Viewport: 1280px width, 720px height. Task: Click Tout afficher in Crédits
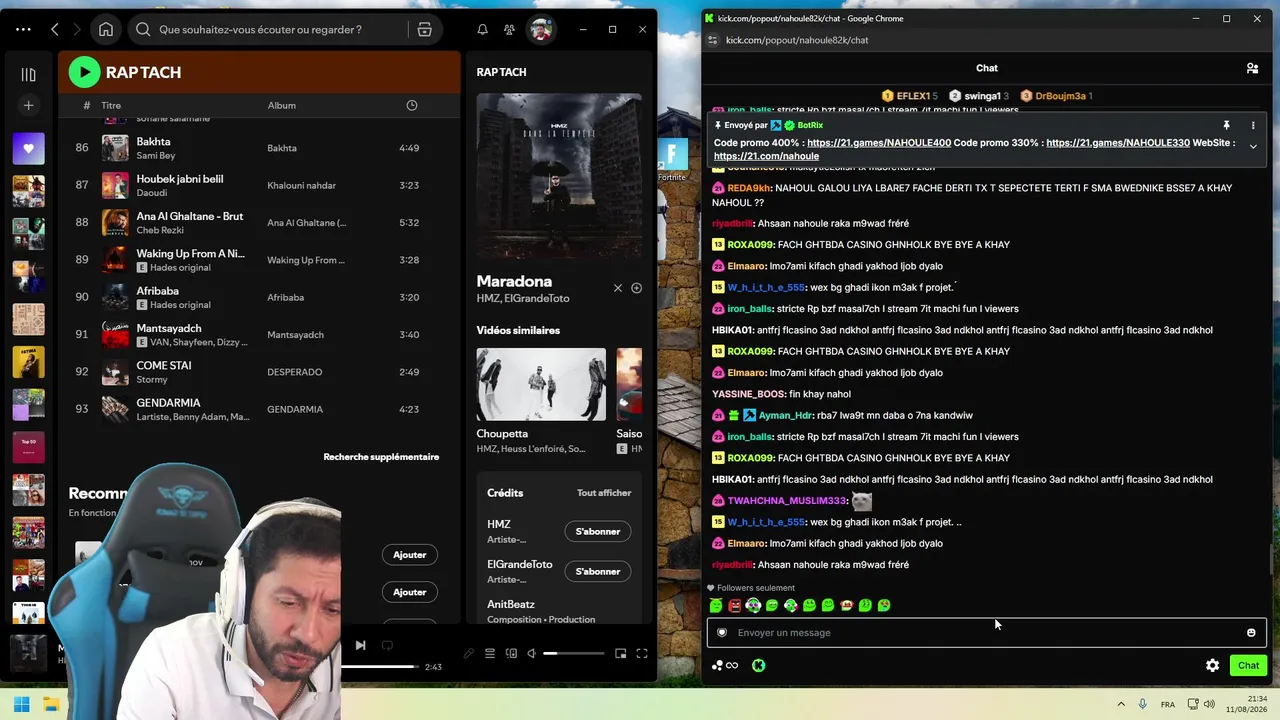pos(604,493)
